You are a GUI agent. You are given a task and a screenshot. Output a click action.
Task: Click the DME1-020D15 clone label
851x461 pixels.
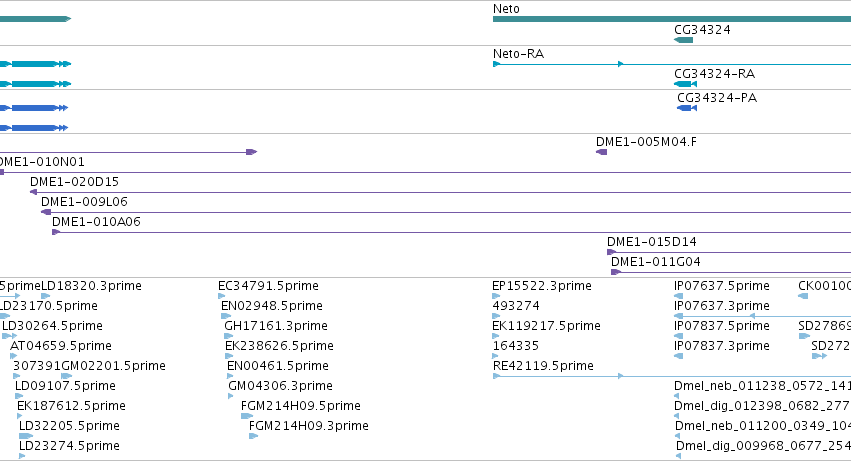[74, 182]
